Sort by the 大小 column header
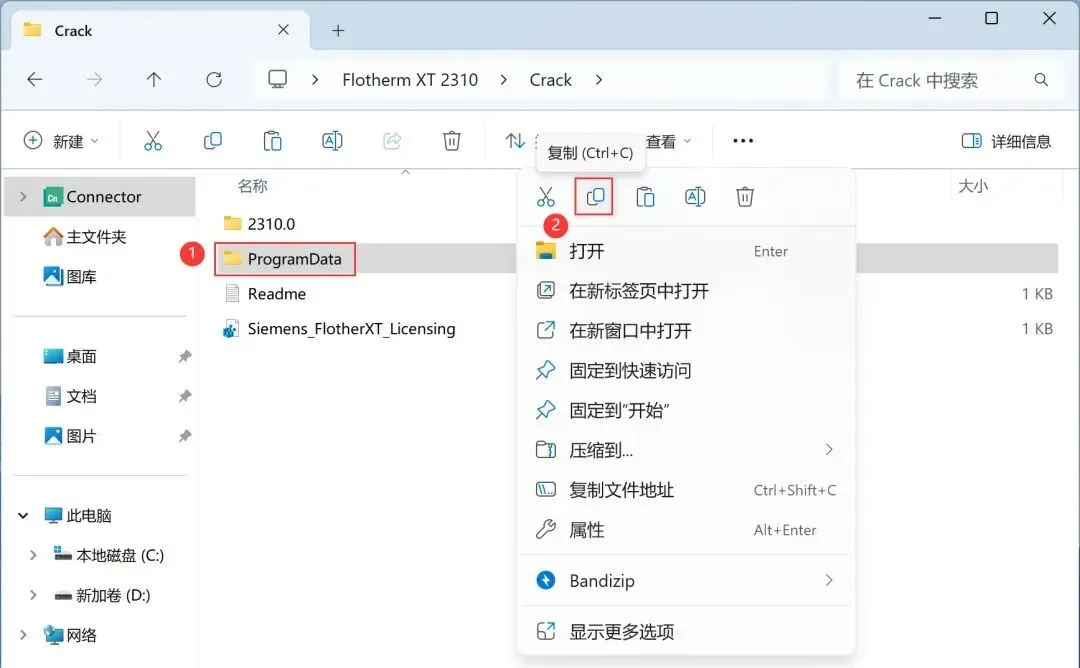1080x668 pixels. tap(973, 186)
